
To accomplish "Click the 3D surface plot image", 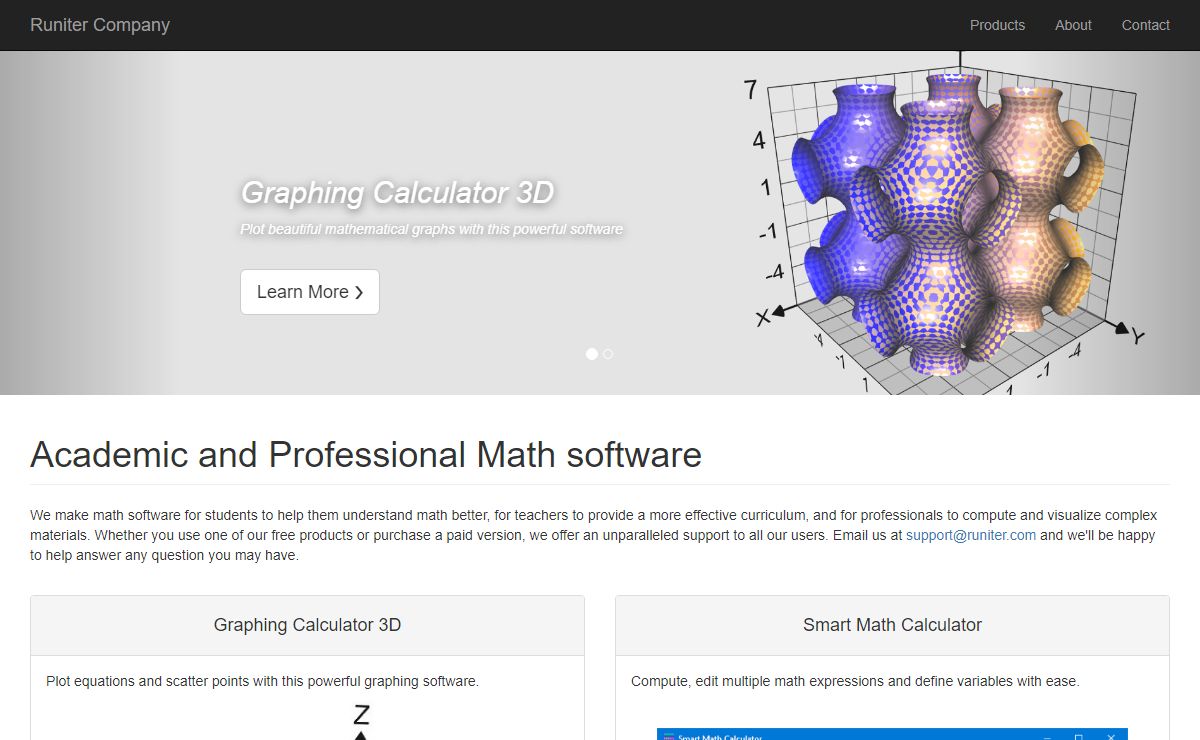I will (945, 225).
